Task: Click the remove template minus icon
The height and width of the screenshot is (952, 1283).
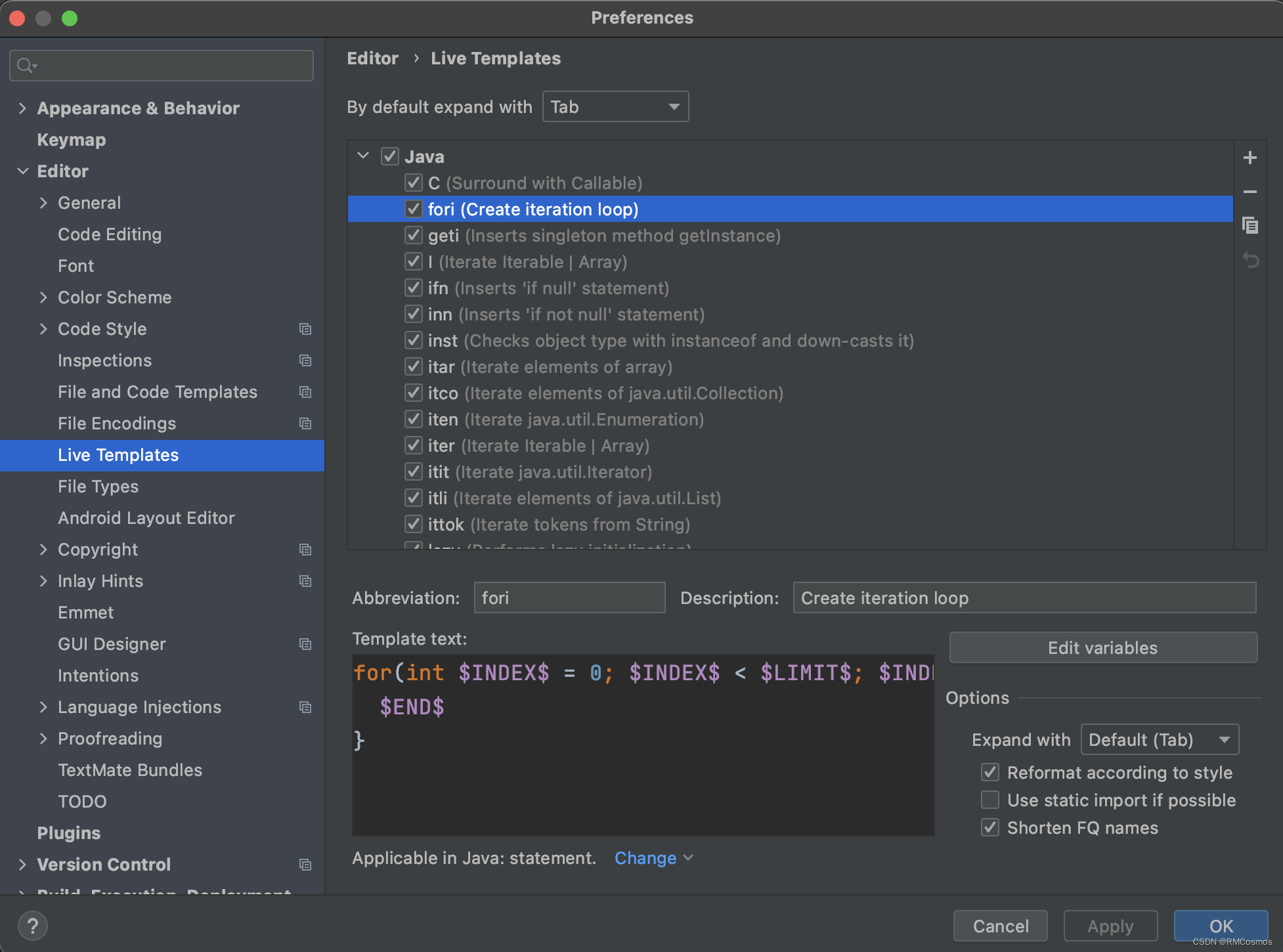Action: pos(1250,192)
